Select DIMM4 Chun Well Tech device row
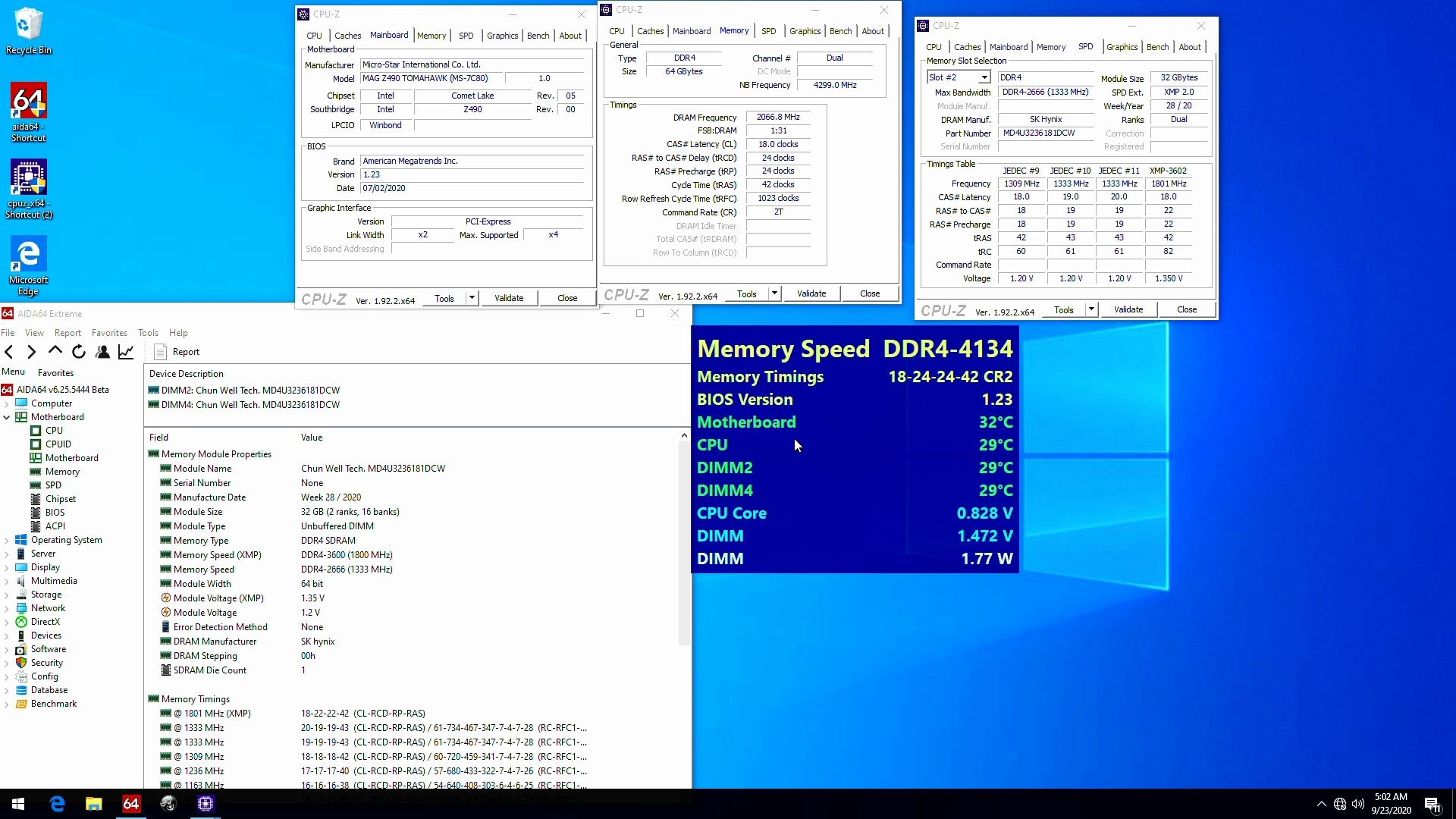 [244, 405]
